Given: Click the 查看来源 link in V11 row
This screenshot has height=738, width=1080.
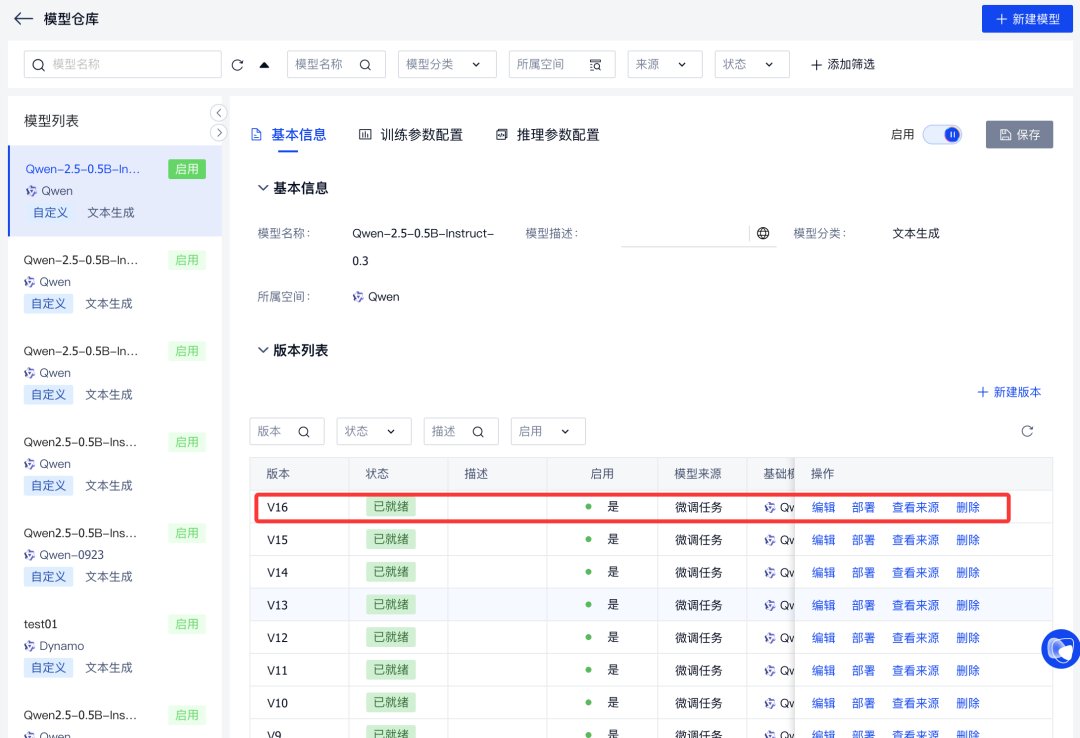Looking at the screenshot, I should (x=915, y=670).
